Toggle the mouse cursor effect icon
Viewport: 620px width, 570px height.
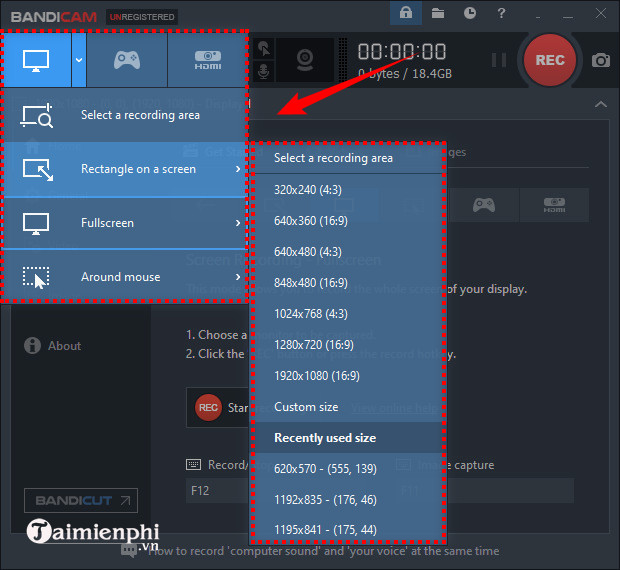pyautogui.click(x=264, y=49)
